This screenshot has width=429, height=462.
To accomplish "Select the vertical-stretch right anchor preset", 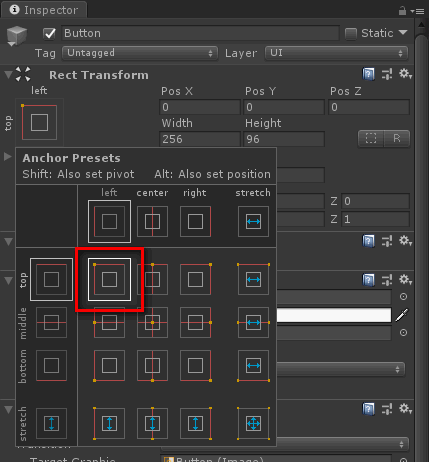I will (x=195, y=423).
